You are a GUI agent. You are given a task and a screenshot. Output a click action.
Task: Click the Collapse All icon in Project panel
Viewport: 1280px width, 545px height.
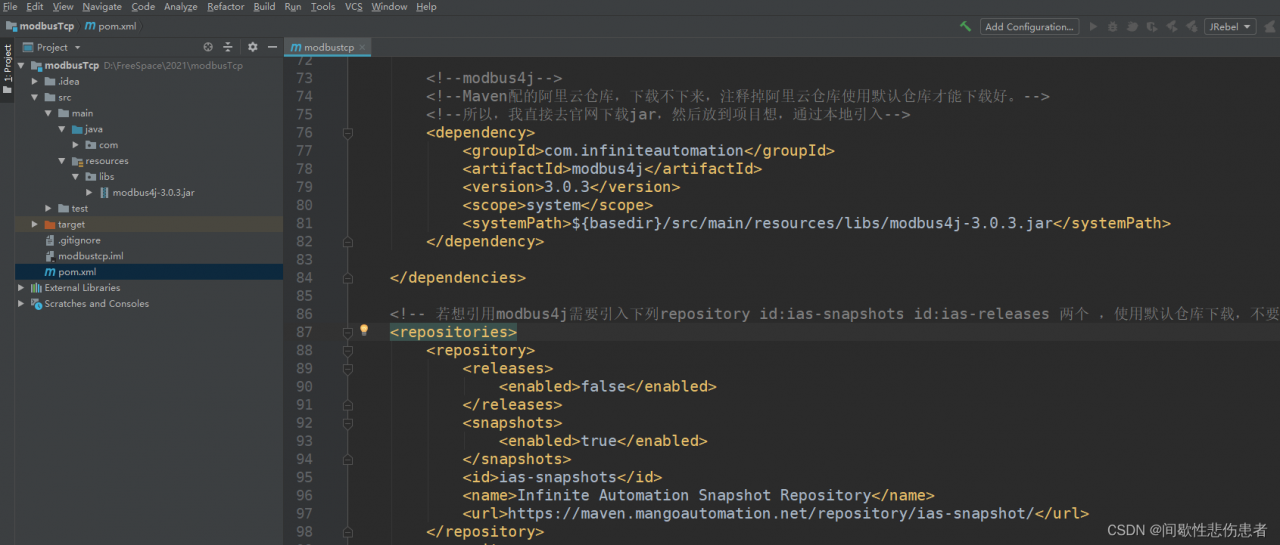coord(227,47)
